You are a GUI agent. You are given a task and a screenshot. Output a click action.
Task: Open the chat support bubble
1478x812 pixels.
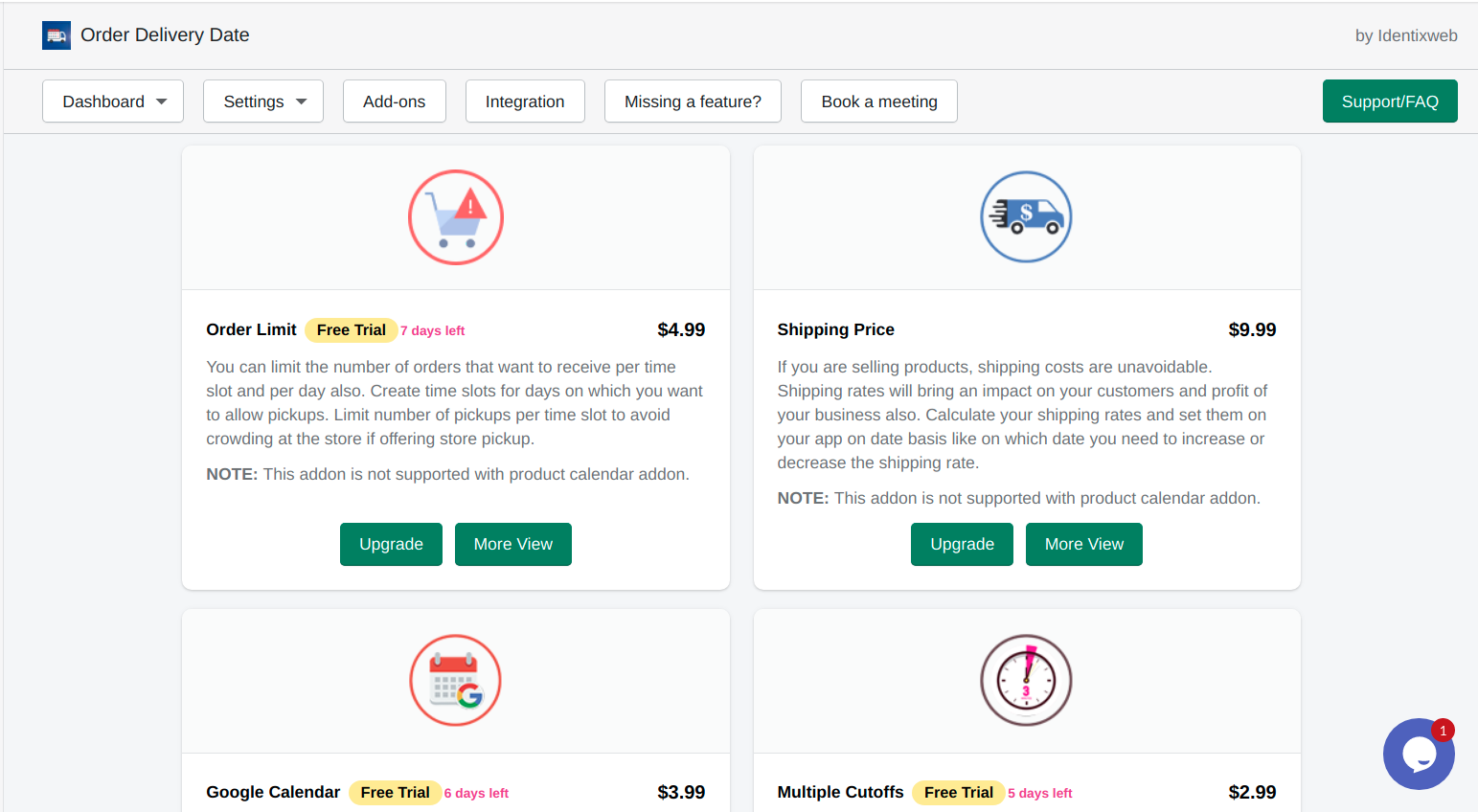click(x=1419, y=755)
